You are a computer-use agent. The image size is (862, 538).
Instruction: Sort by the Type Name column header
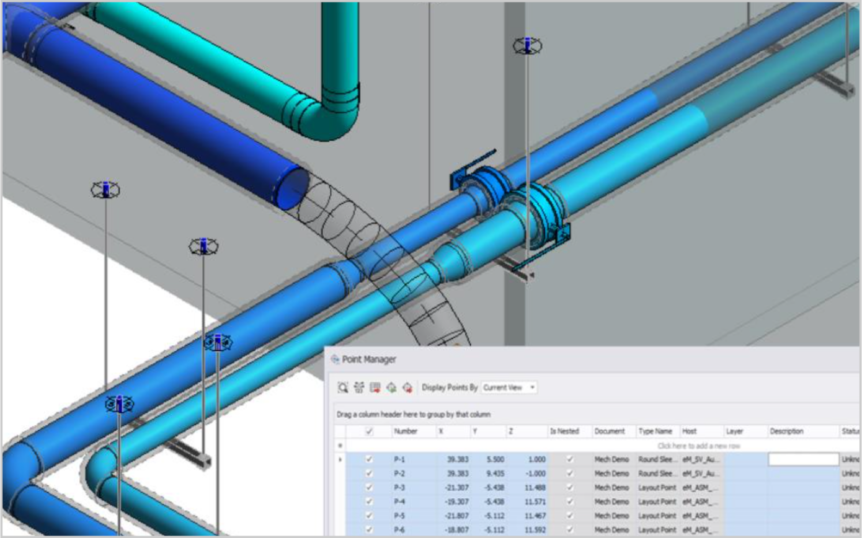[x=656, y=432]
